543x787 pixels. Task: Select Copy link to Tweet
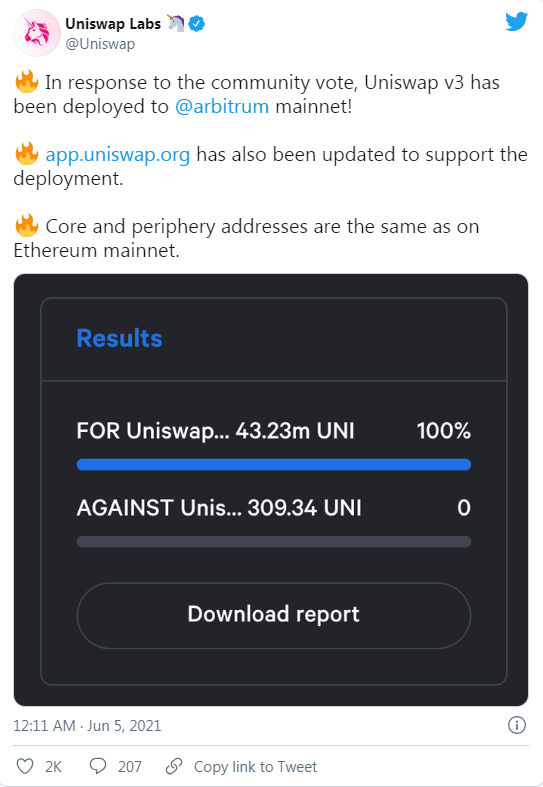pyautogui.click(x=255, y=766)
